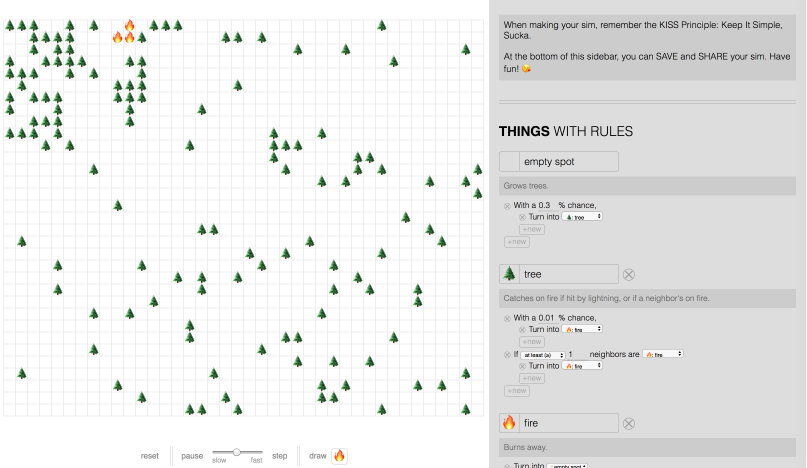Viewport: 807px width, 468px height.
Task: Select the fire draw brush icon
Action: [x=339, y=455]
